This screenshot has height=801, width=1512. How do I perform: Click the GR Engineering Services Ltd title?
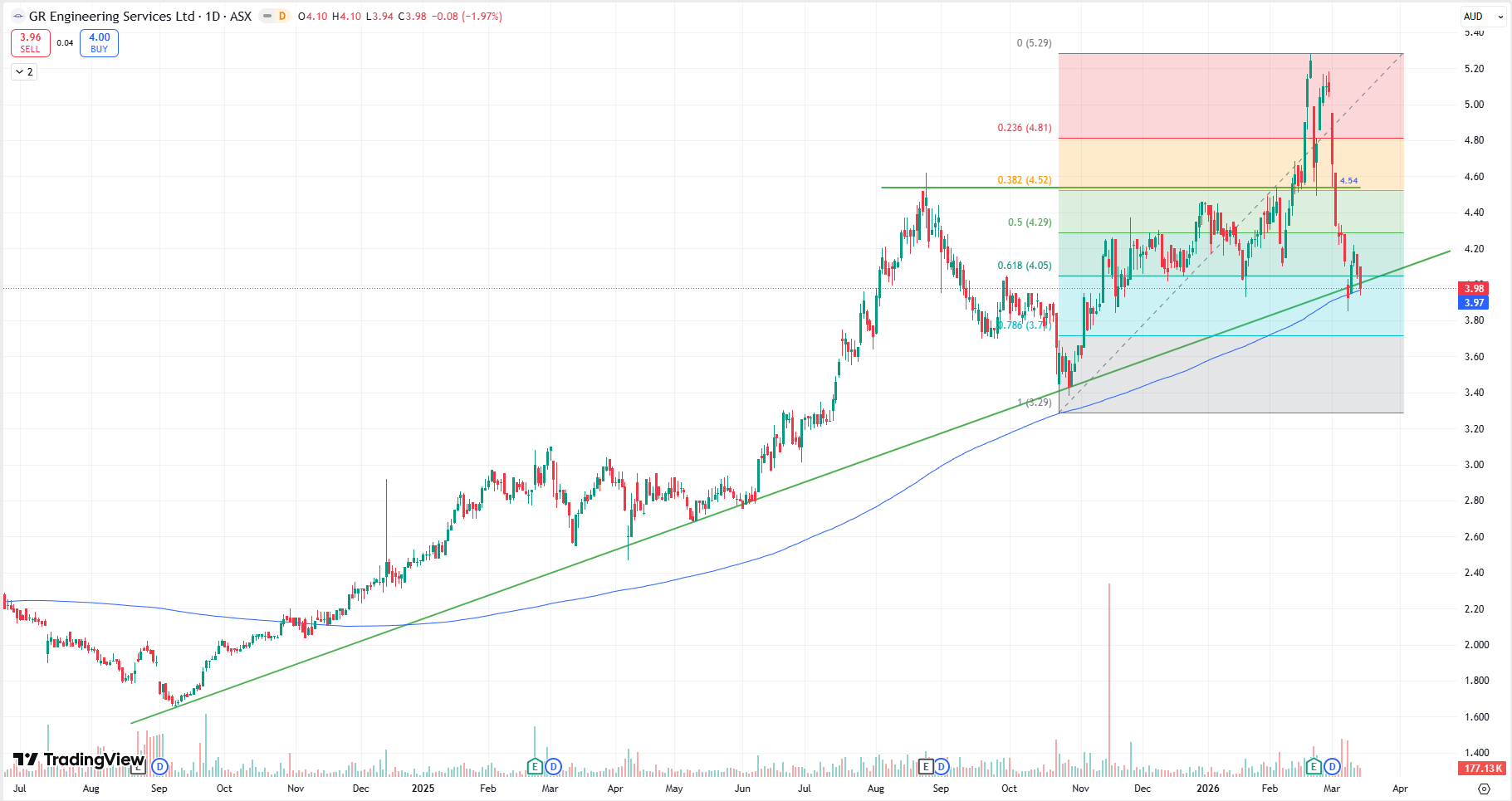click(111, 17)
